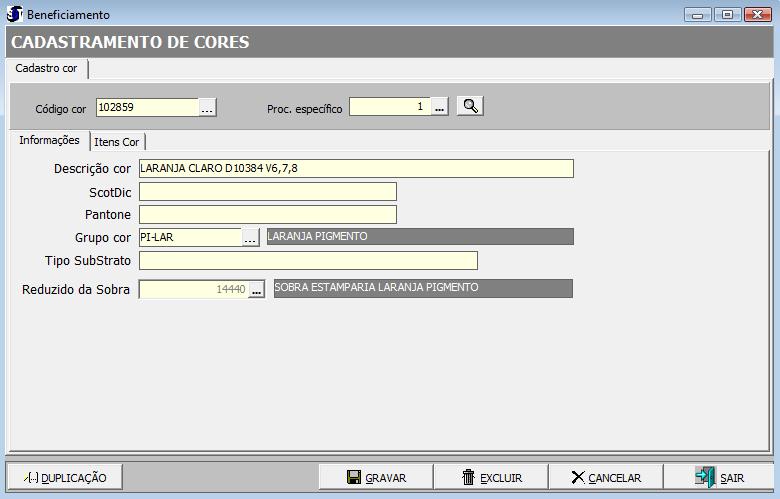This screenshot has width=780, height=499.
Task: Open lookup beside Reduzido da Sobra field
Action: pos(256,289)
